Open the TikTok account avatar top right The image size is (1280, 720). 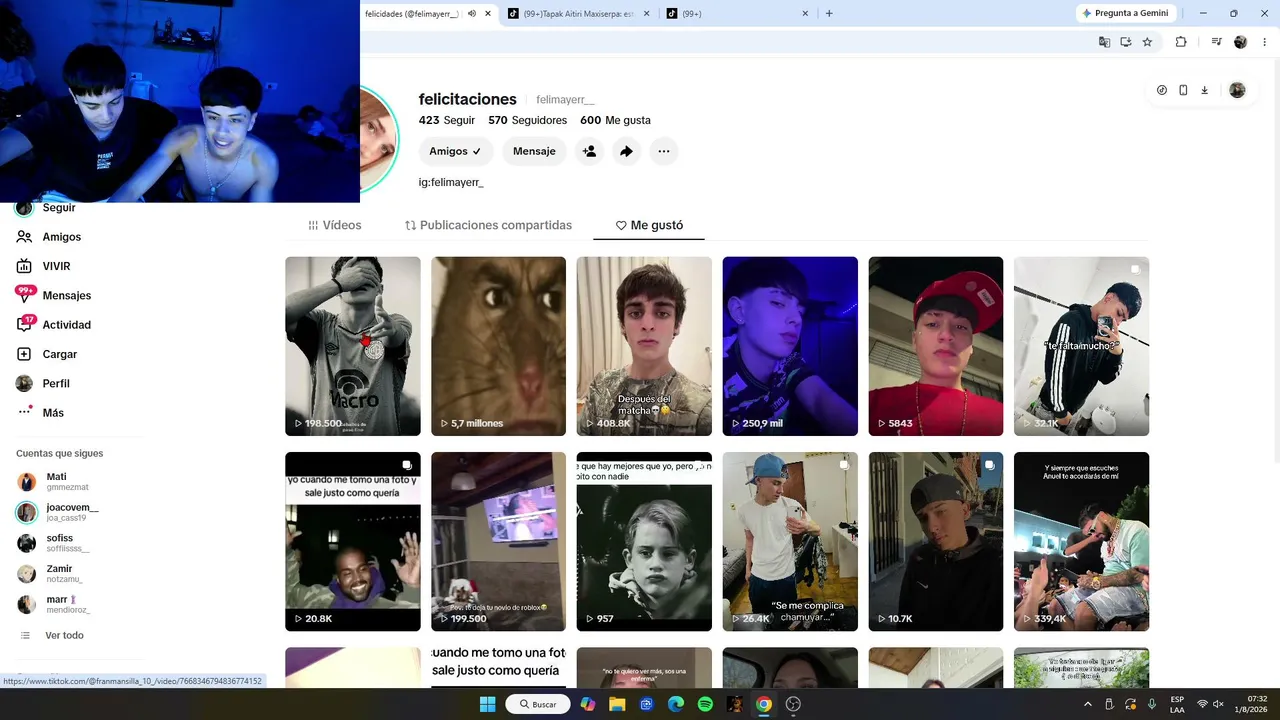pos(1237,90)
